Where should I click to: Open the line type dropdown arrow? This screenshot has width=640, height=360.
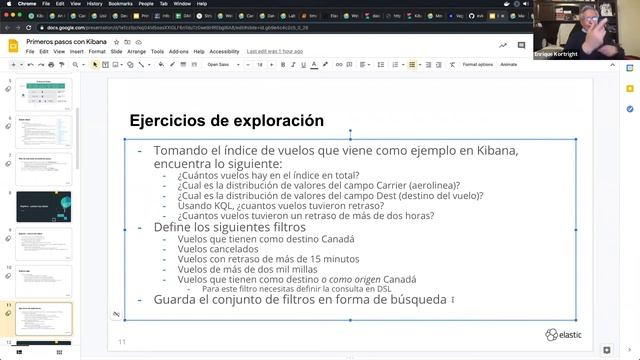coord(149,64)
